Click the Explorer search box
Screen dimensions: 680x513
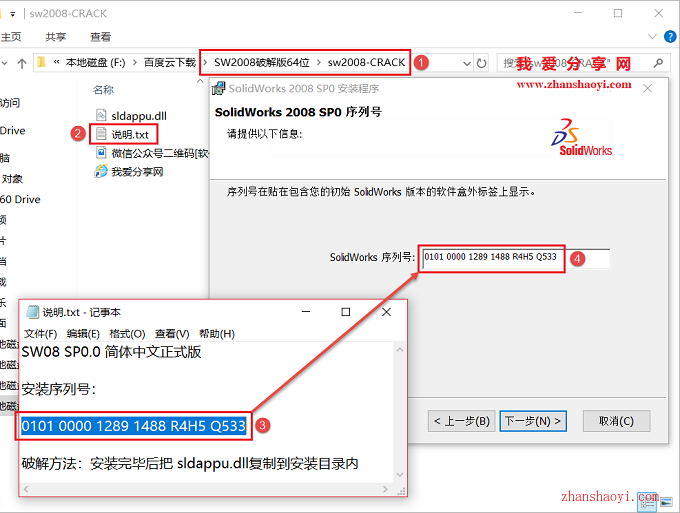pyautogui.click(x=582, y=63)
